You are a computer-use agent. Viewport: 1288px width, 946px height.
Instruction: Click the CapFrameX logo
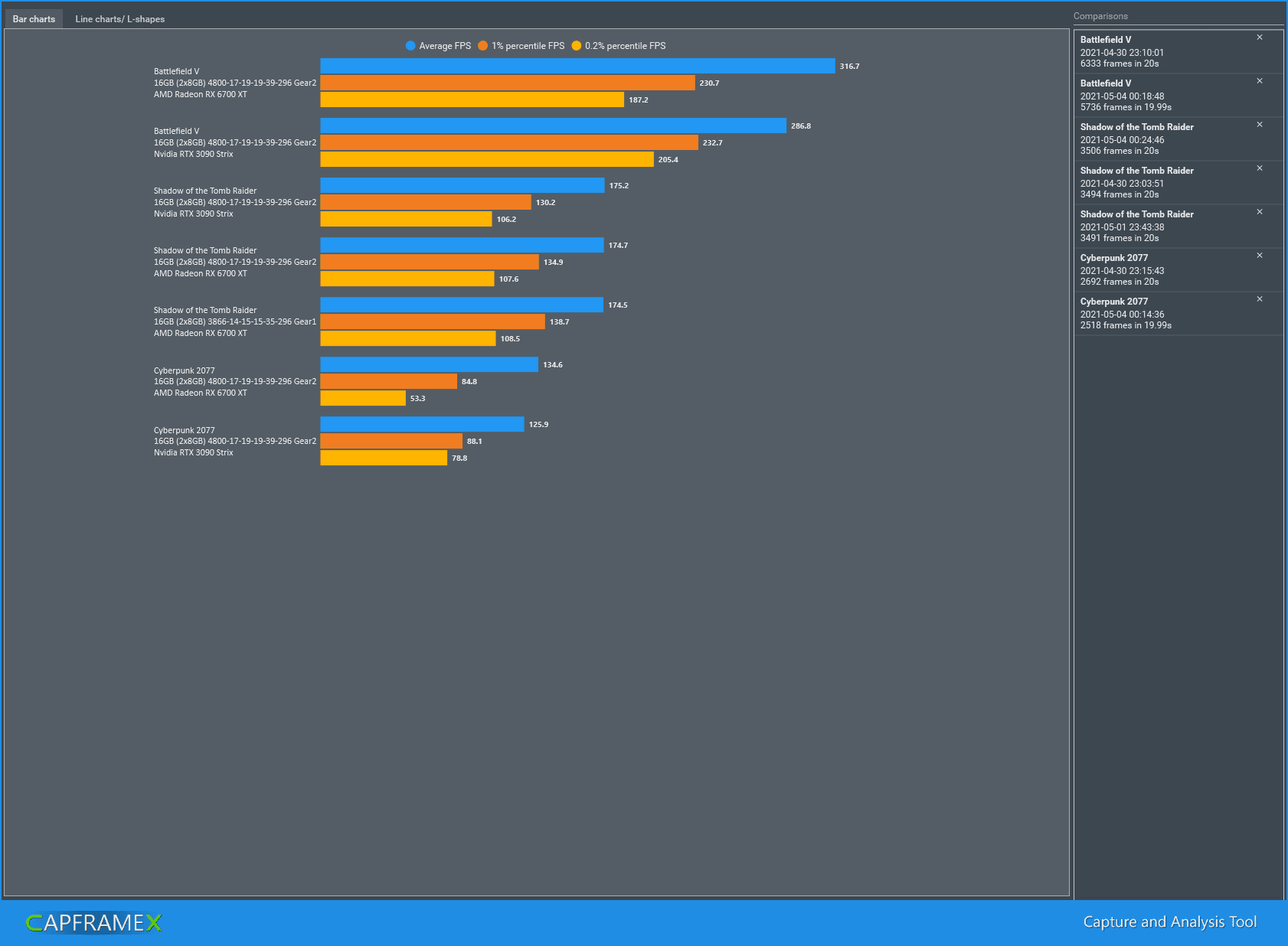pos(93,923)
